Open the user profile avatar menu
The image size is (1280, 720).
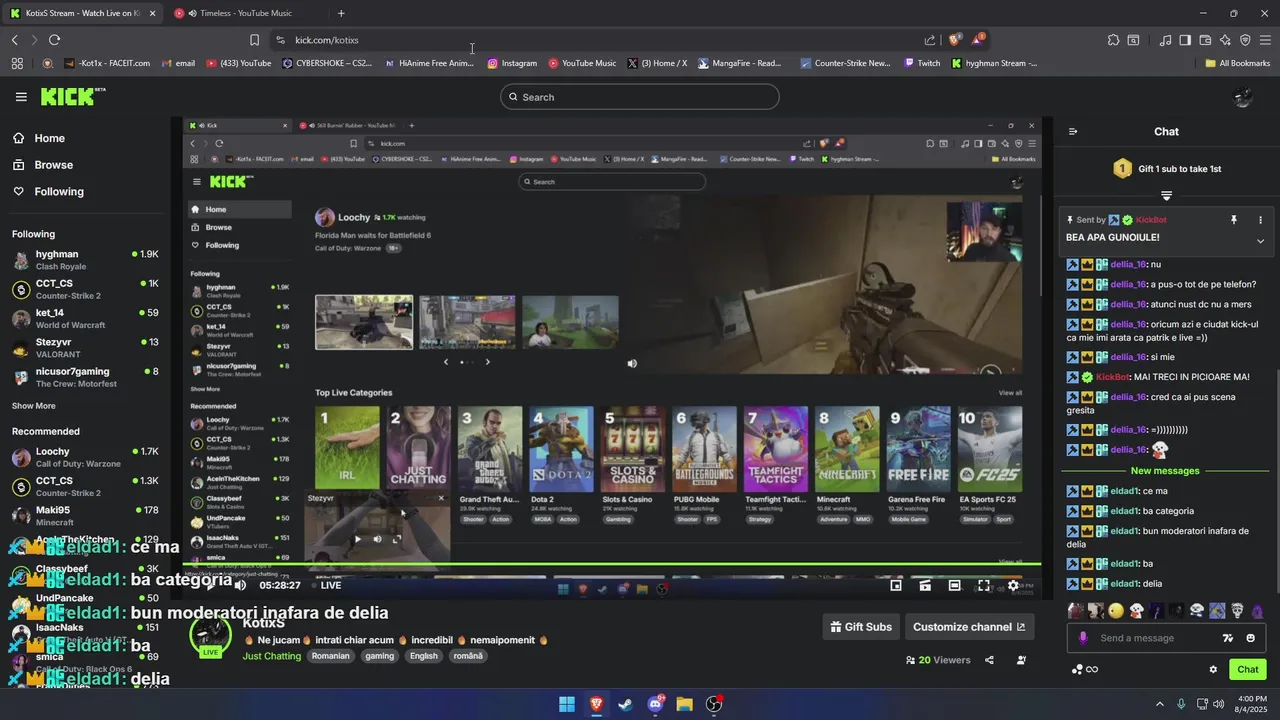[1243, 97]
